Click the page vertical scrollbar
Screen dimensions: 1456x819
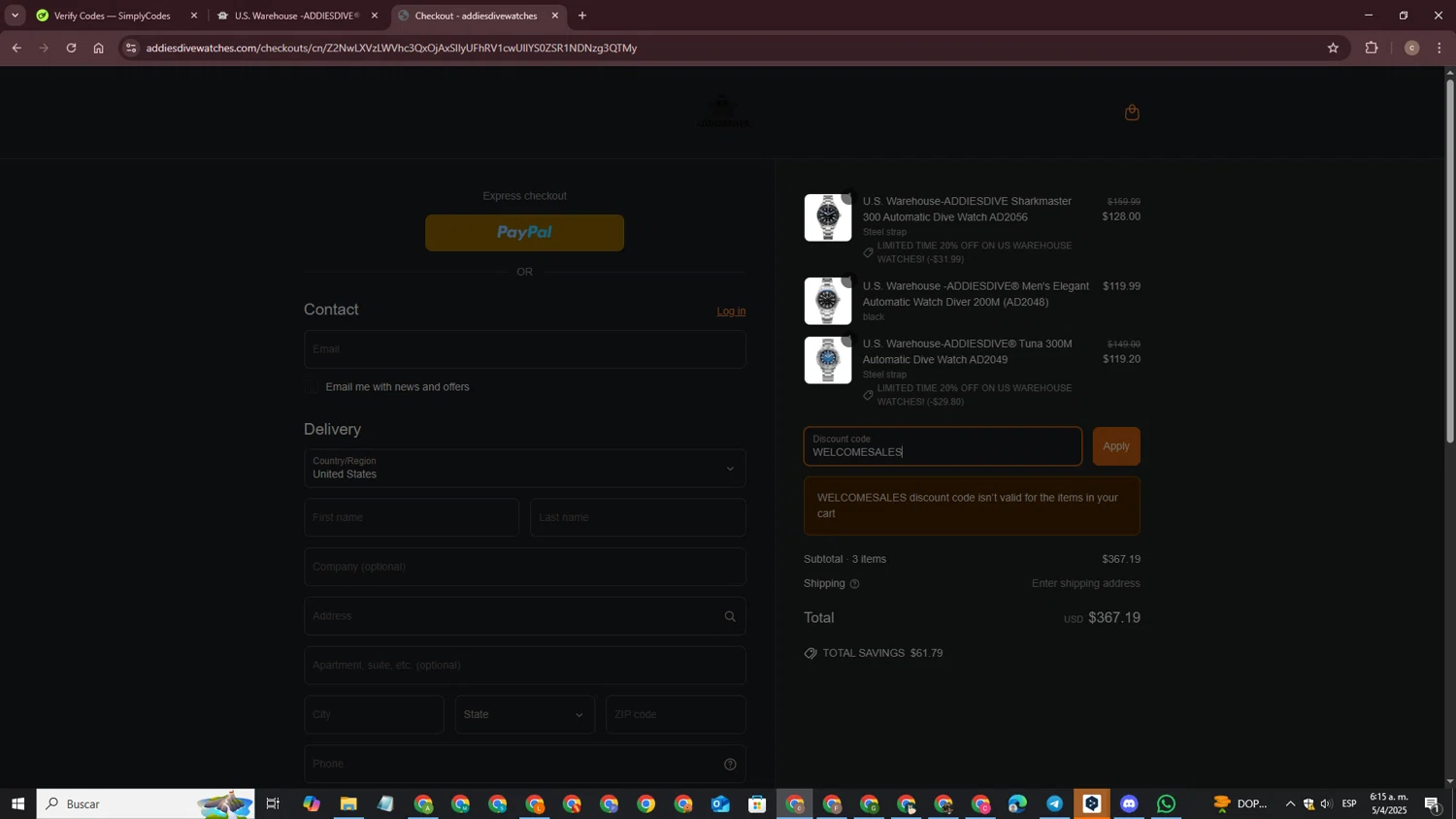pyautogui.click(x=1450, y=261)
